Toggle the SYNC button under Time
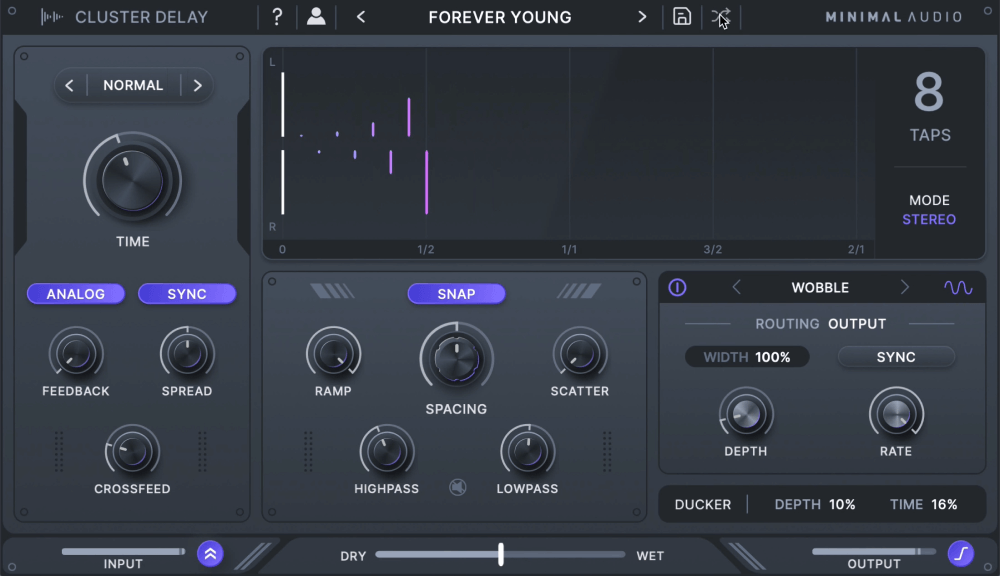This screenshot has width=1000, height=576. (x=187, y=294)
